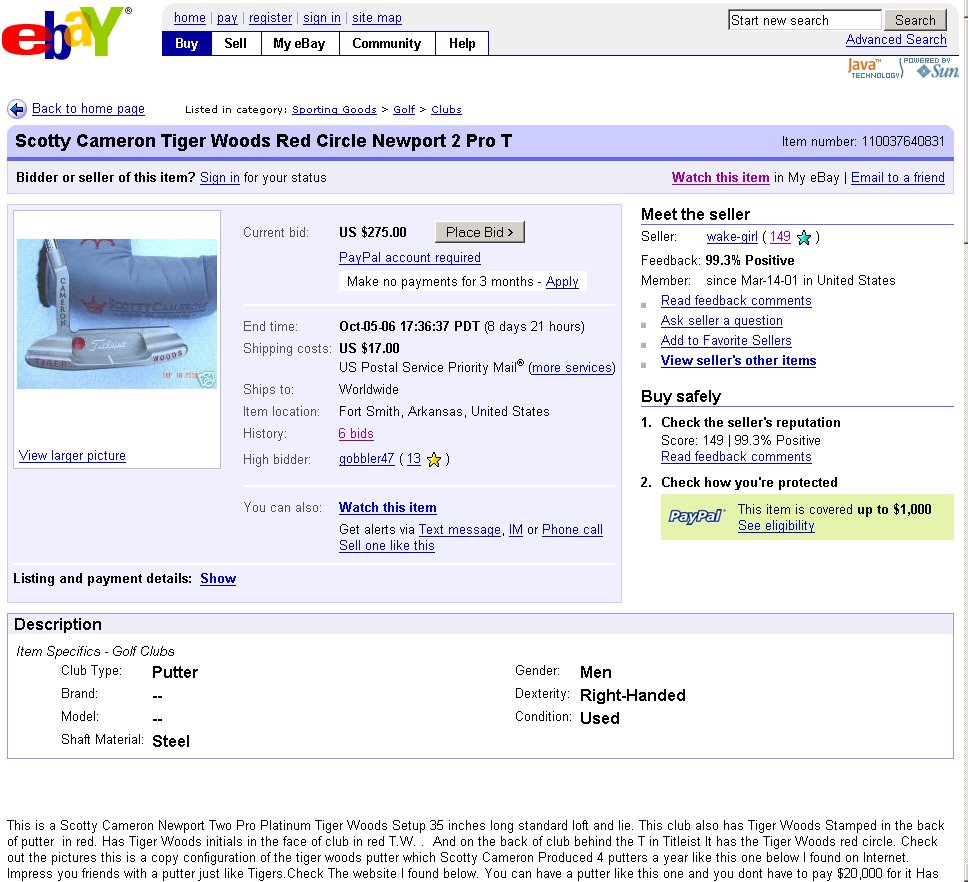Click Phone call alerts link

click(x=572, y=530)
